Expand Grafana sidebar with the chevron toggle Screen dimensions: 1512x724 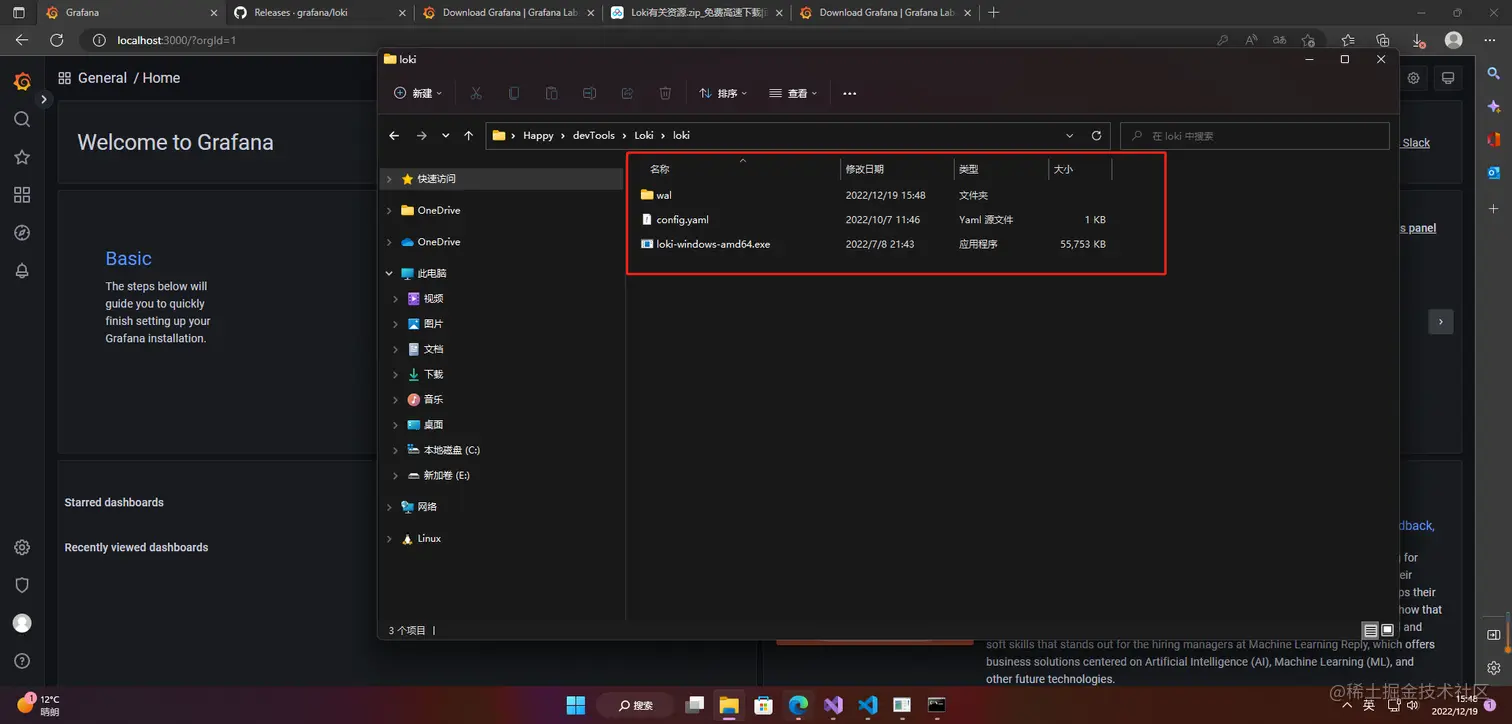44,100
